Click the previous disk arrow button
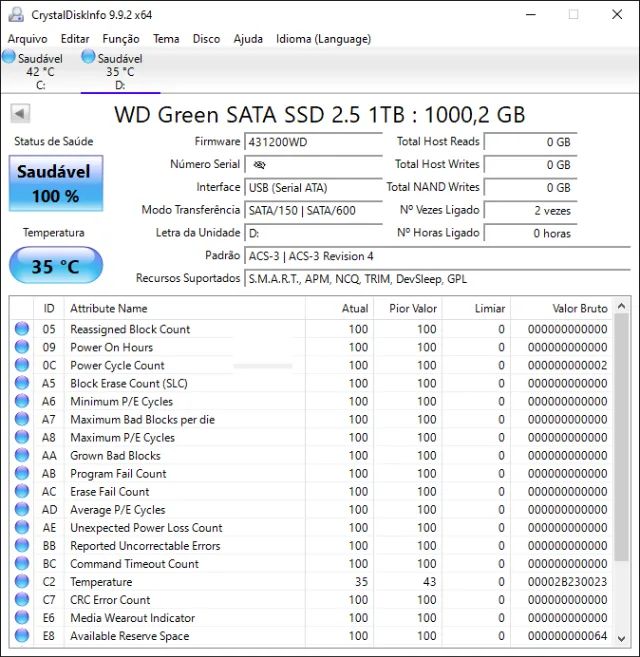This screenshot has width=640, height=657. click(20, 114)
